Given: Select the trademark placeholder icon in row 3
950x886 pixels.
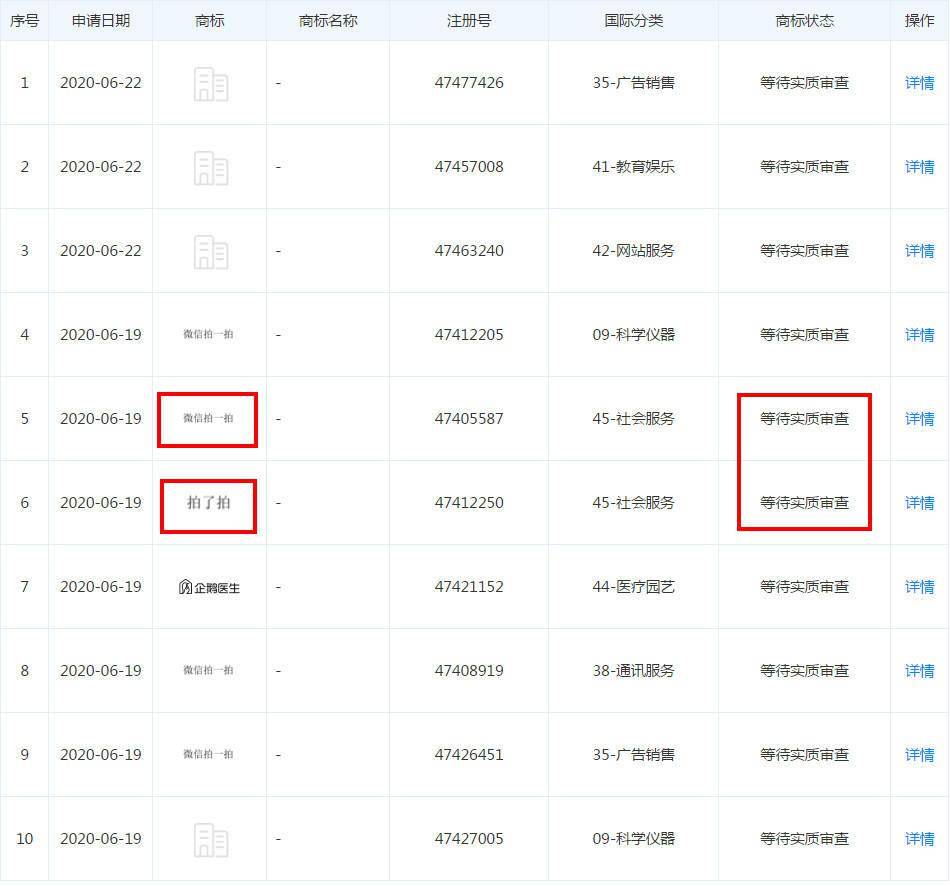Looking at the screenshot, I should coord(209,251).
